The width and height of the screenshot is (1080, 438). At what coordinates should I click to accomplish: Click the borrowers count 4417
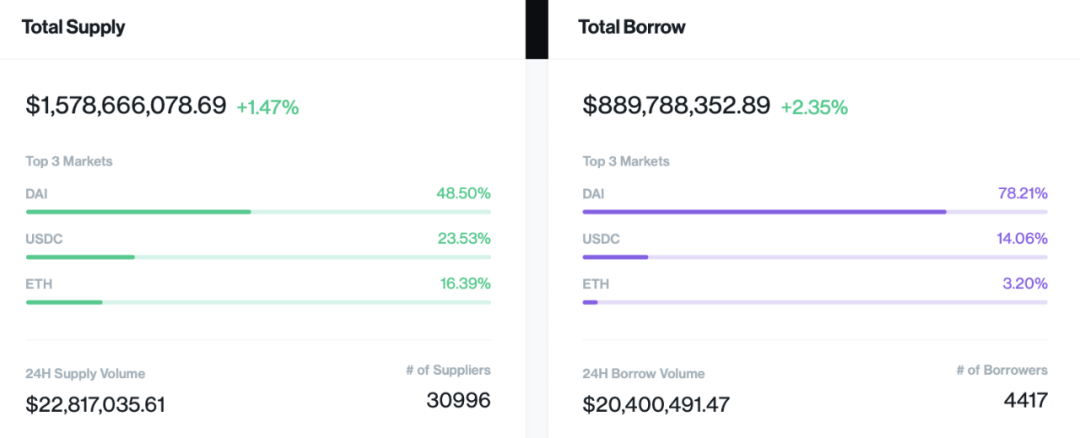pos(1025,401)
